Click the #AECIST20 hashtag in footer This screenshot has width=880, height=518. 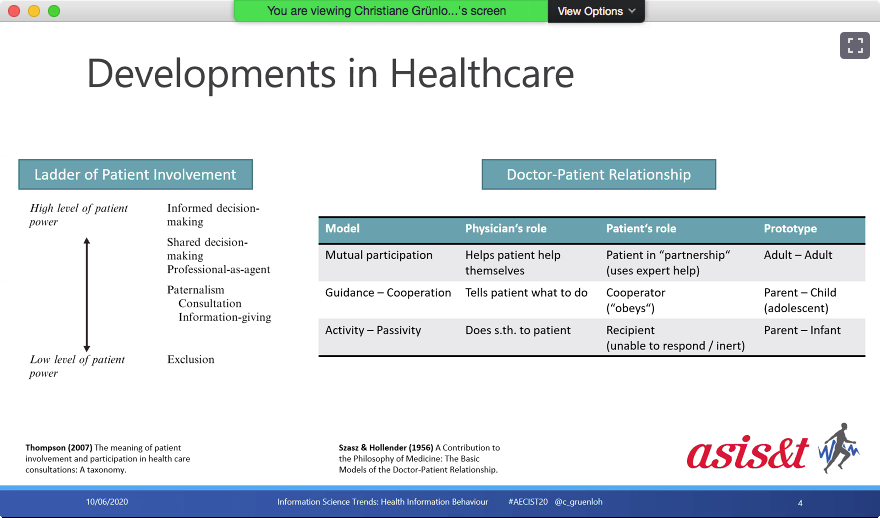[526, 502]
